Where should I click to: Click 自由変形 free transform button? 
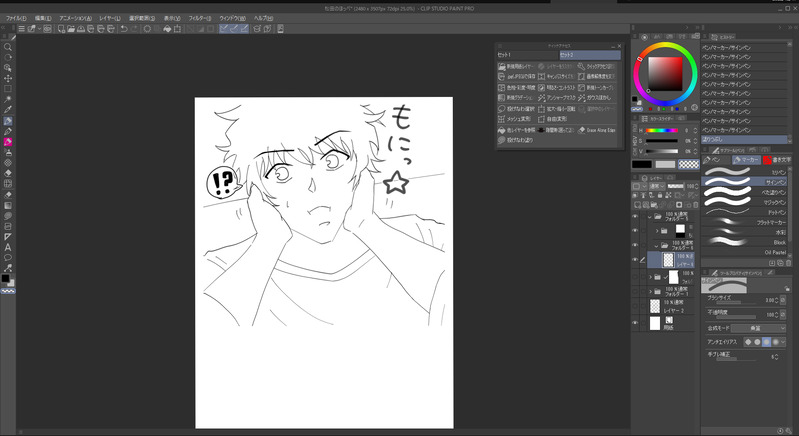553,119
